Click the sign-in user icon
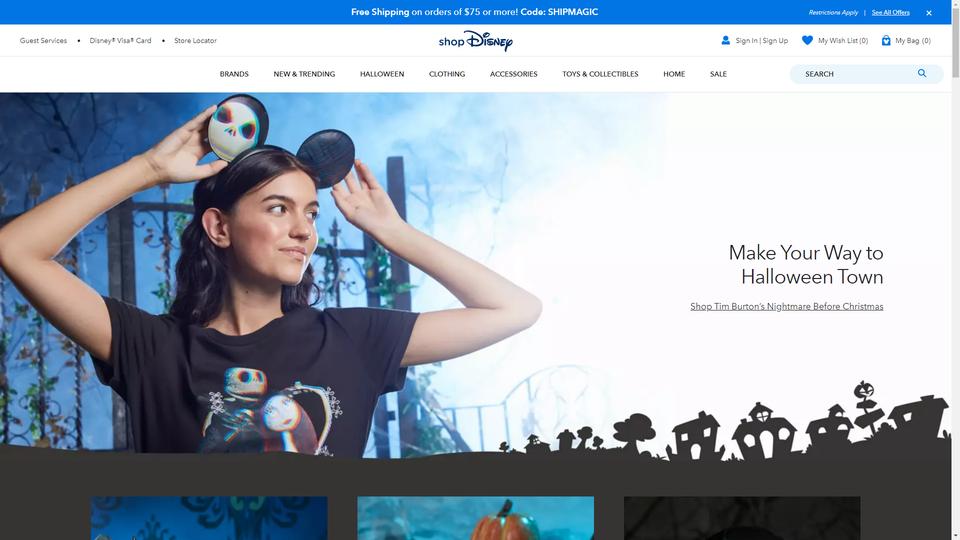This screenshot has height=540, width=960. click(726, 40)
